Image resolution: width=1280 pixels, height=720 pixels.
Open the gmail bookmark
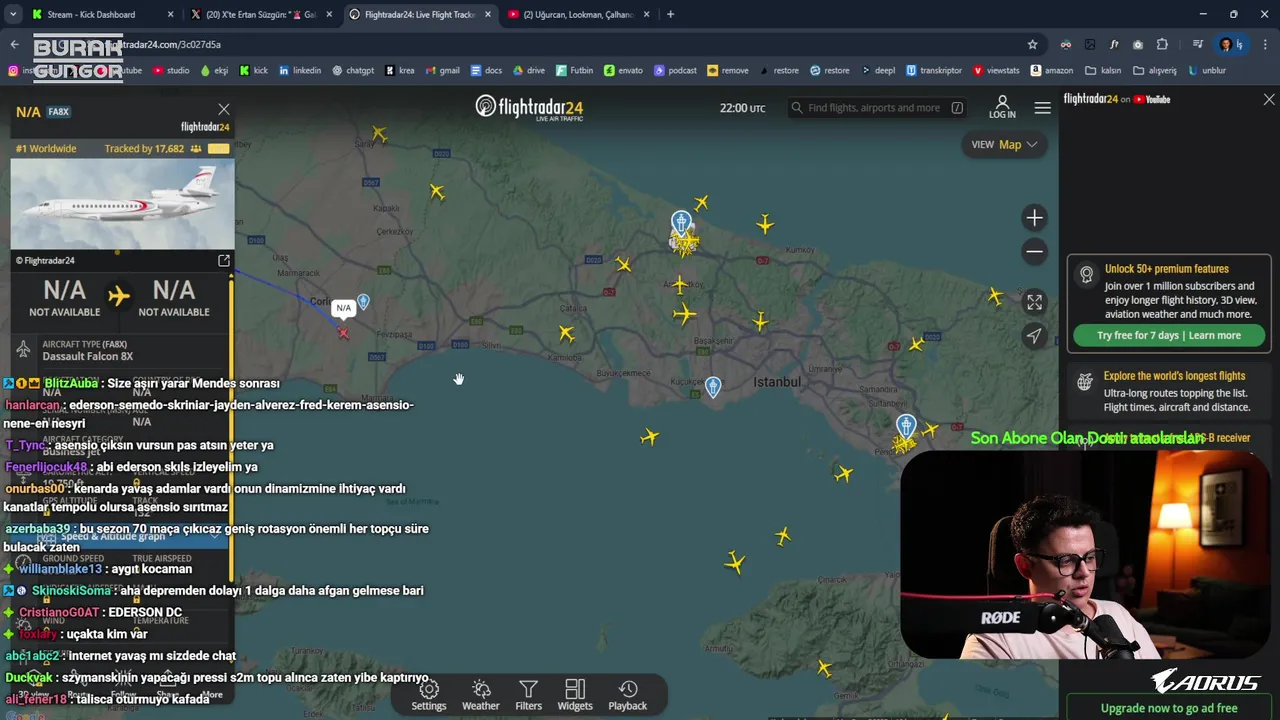[x=442, y=70]
